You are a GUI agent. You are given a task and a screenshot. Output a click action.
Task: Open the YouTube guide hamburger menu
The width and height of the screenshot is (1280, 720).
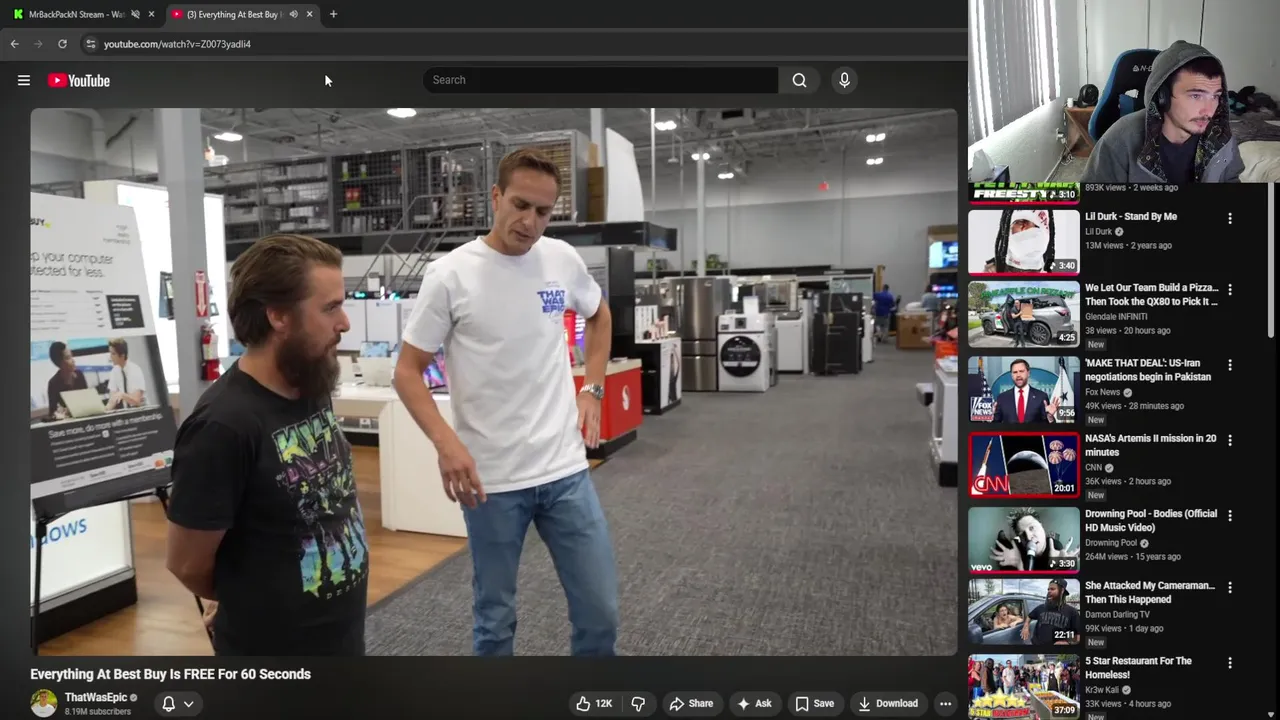pos(24,81)
